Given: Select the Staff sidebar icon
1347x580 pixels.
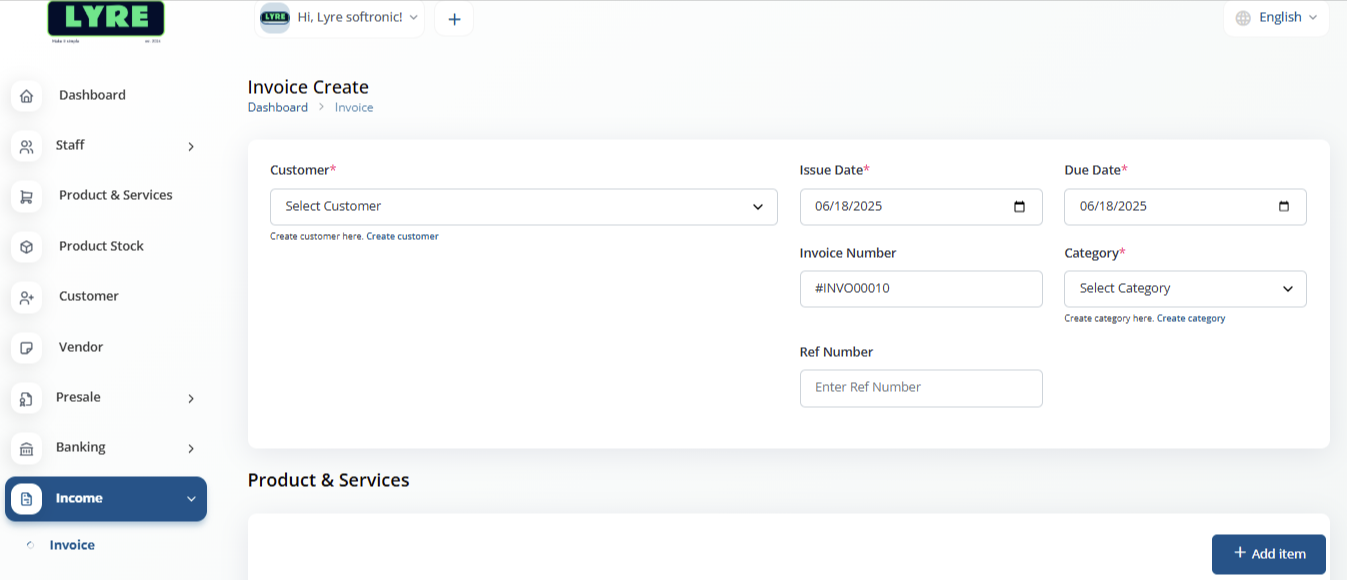Looking at the screenshot, I should point(26,146).
